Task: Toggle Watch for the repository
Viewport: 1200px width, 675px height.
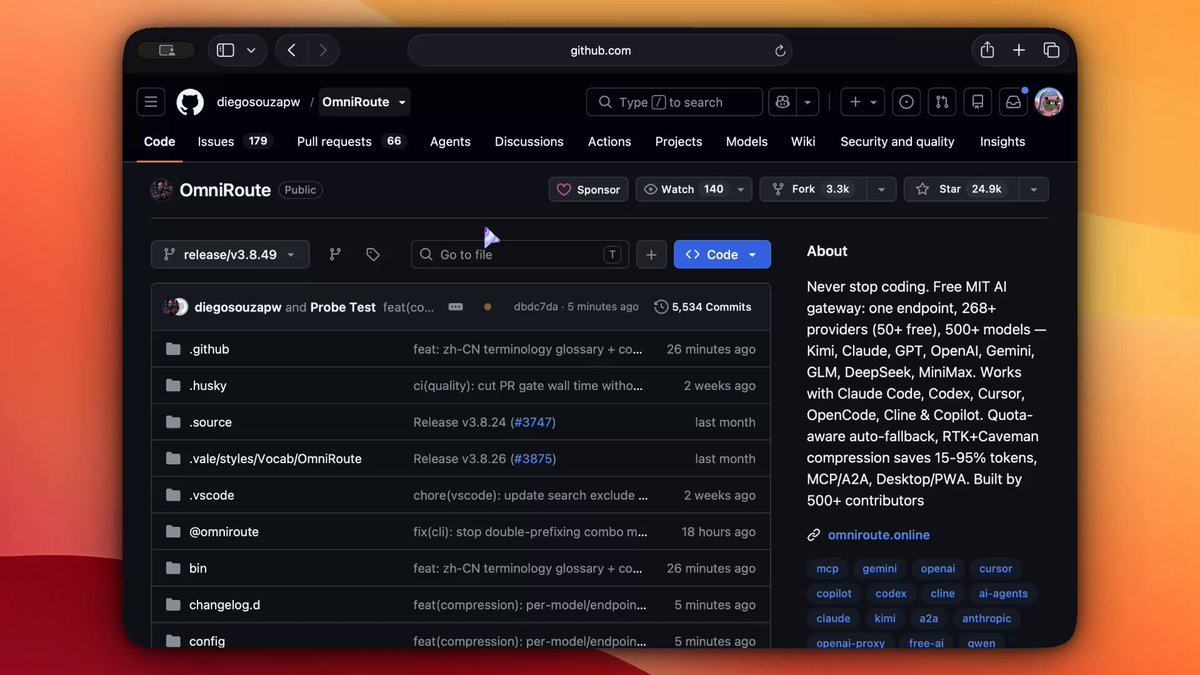Action: 682,189
